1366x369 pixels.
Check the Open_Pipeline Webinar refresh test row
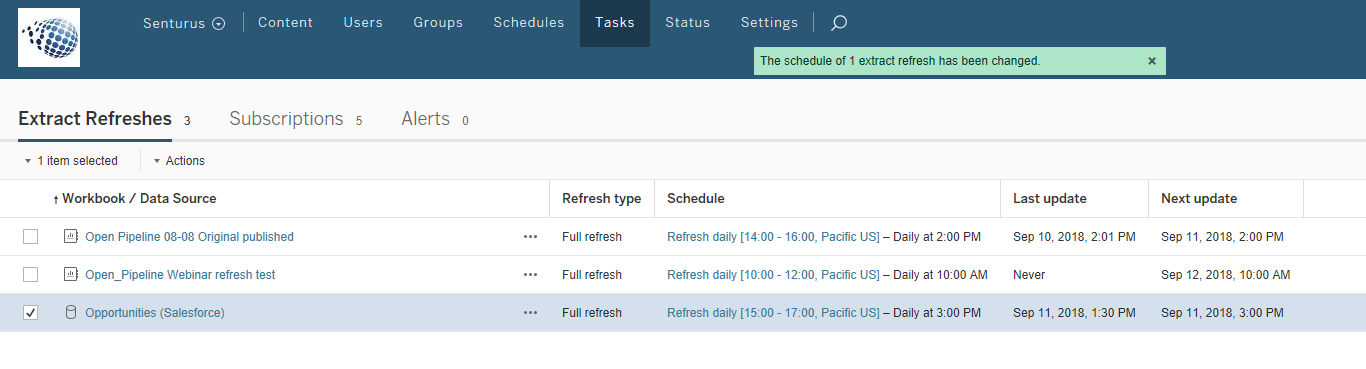pos(31,275)
